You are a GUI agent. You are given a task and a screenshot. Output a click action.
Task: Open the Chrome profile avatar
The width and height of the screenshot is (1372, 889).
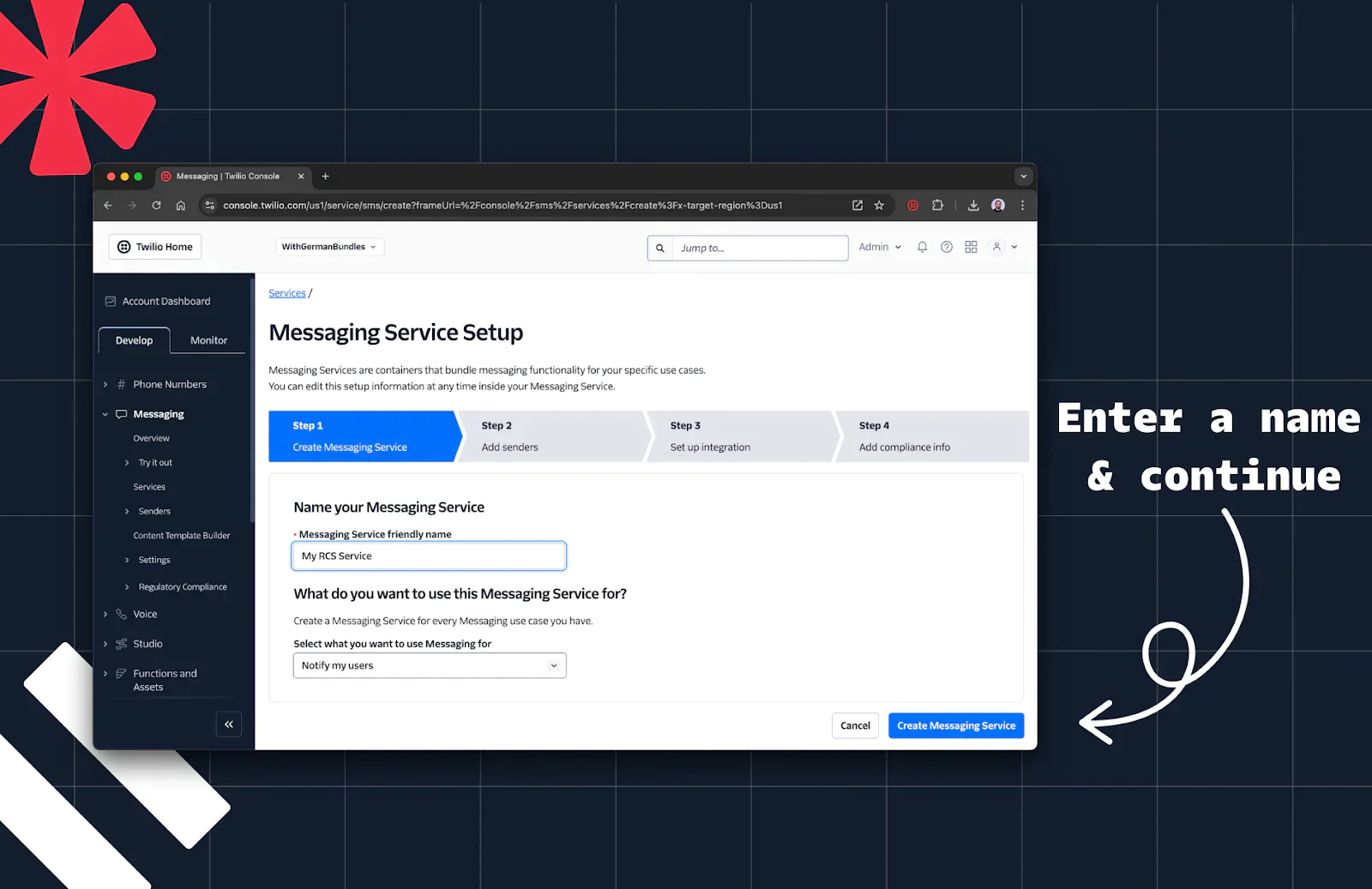pos(998,206)
